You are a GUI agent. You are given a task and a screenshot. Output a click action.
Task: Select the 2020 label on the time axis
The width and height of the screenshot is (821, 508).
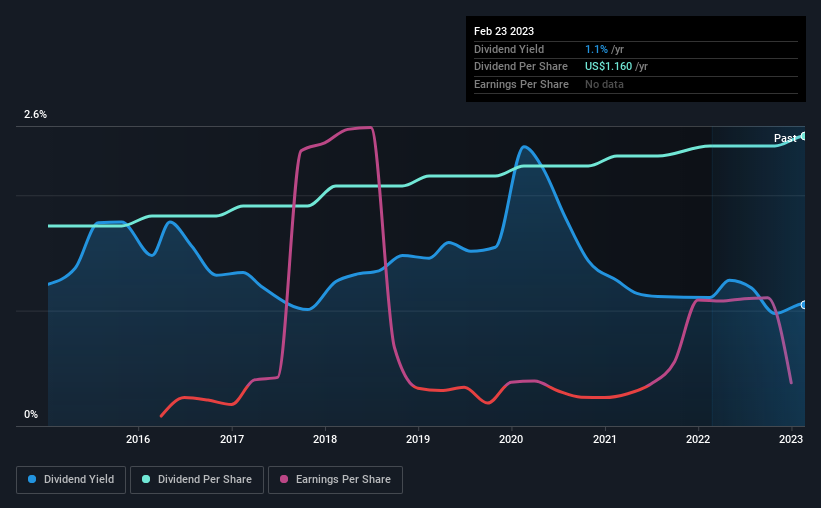coord(511,439)
